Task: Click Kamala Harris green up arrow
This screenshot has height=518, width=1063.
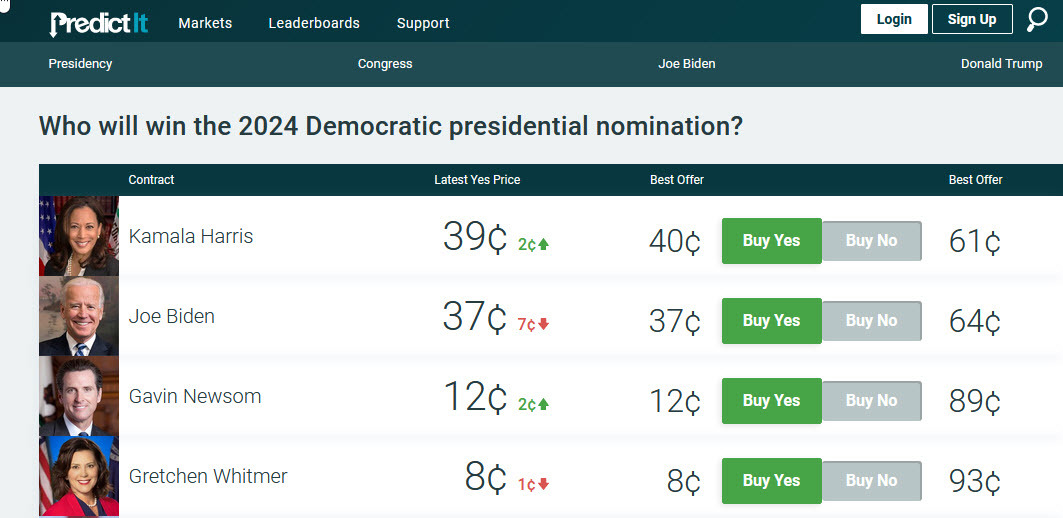Action: click(x=543, y=245)
